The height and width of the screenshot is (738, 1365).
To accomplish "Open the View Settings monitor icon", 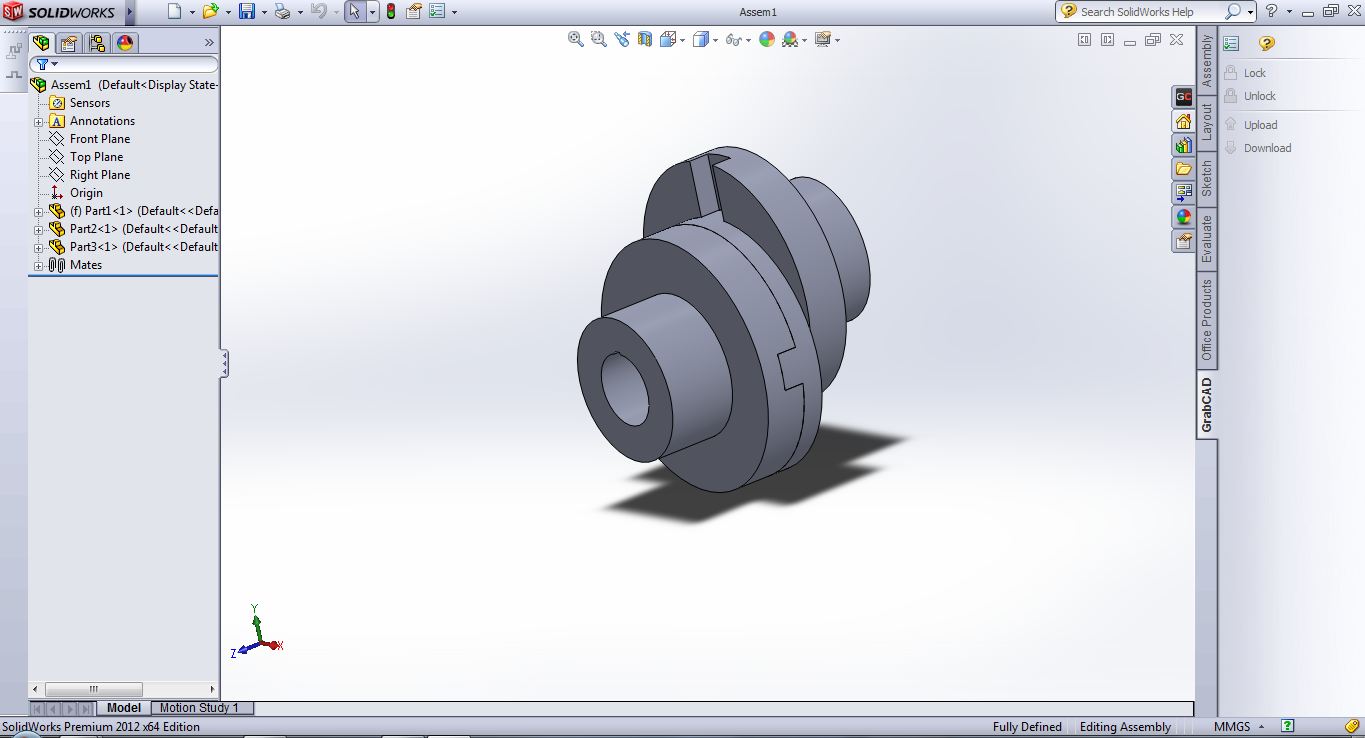I will [x=823, y=39].
